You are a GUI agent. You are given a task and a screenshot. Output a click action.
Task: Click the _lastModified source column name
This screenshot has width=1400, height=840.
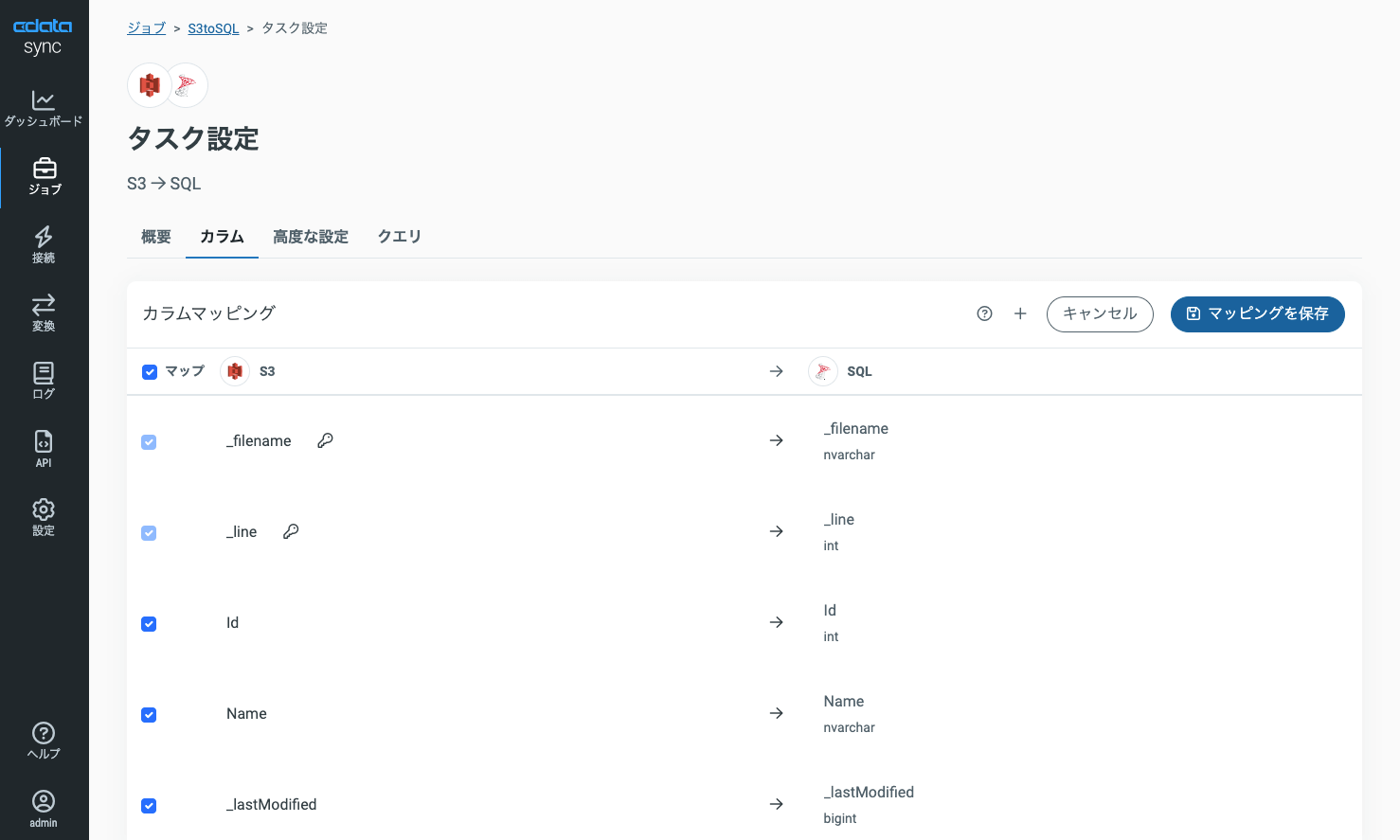click(271, 804)
